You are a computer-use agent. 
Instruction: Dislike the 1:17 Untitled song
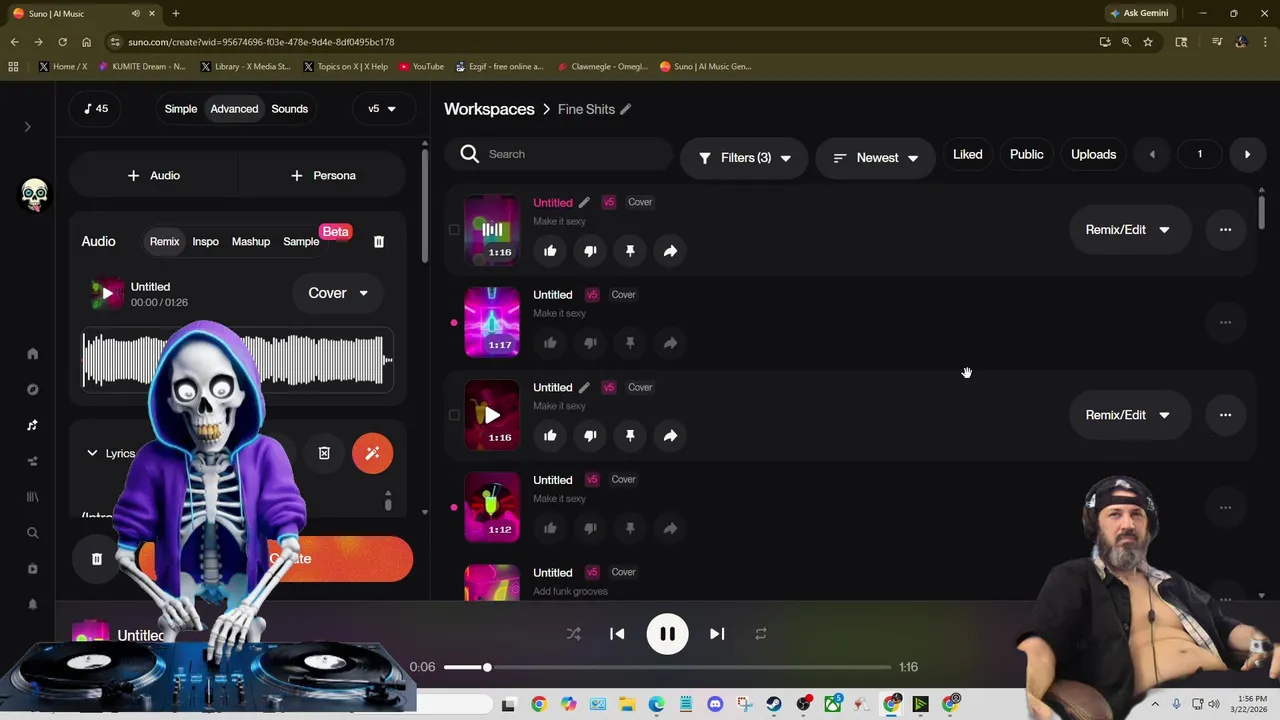tap(590, 343)
